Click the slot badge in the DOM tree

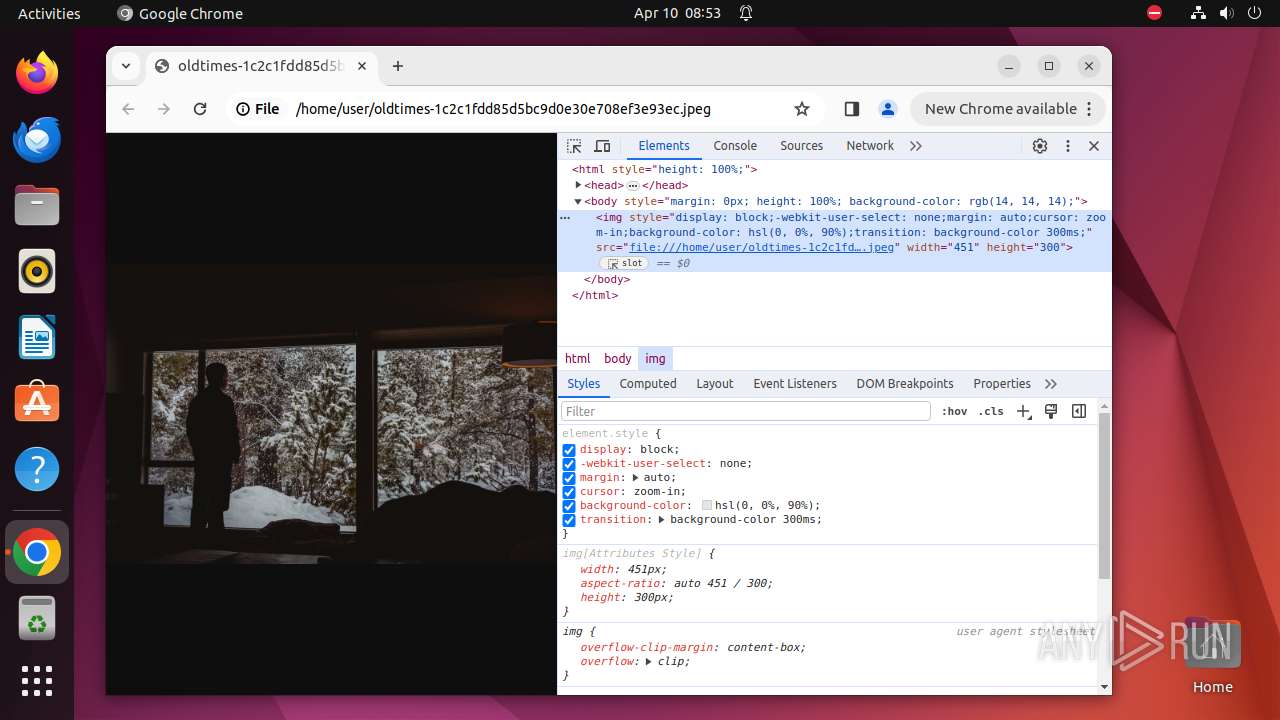pyautogui.click(x=626, y=264)
